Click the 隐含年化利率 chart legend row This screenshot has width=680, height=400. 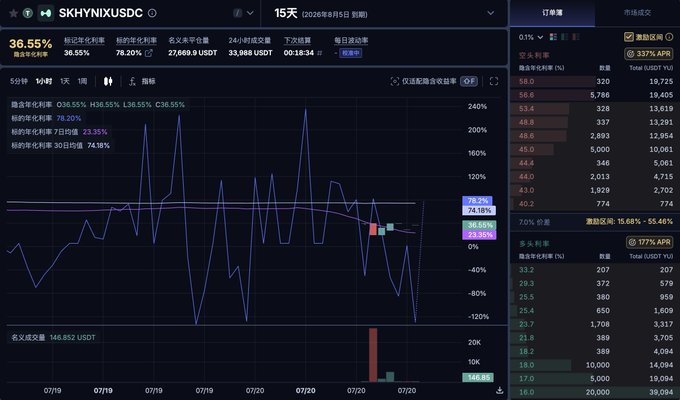[98, 105]
